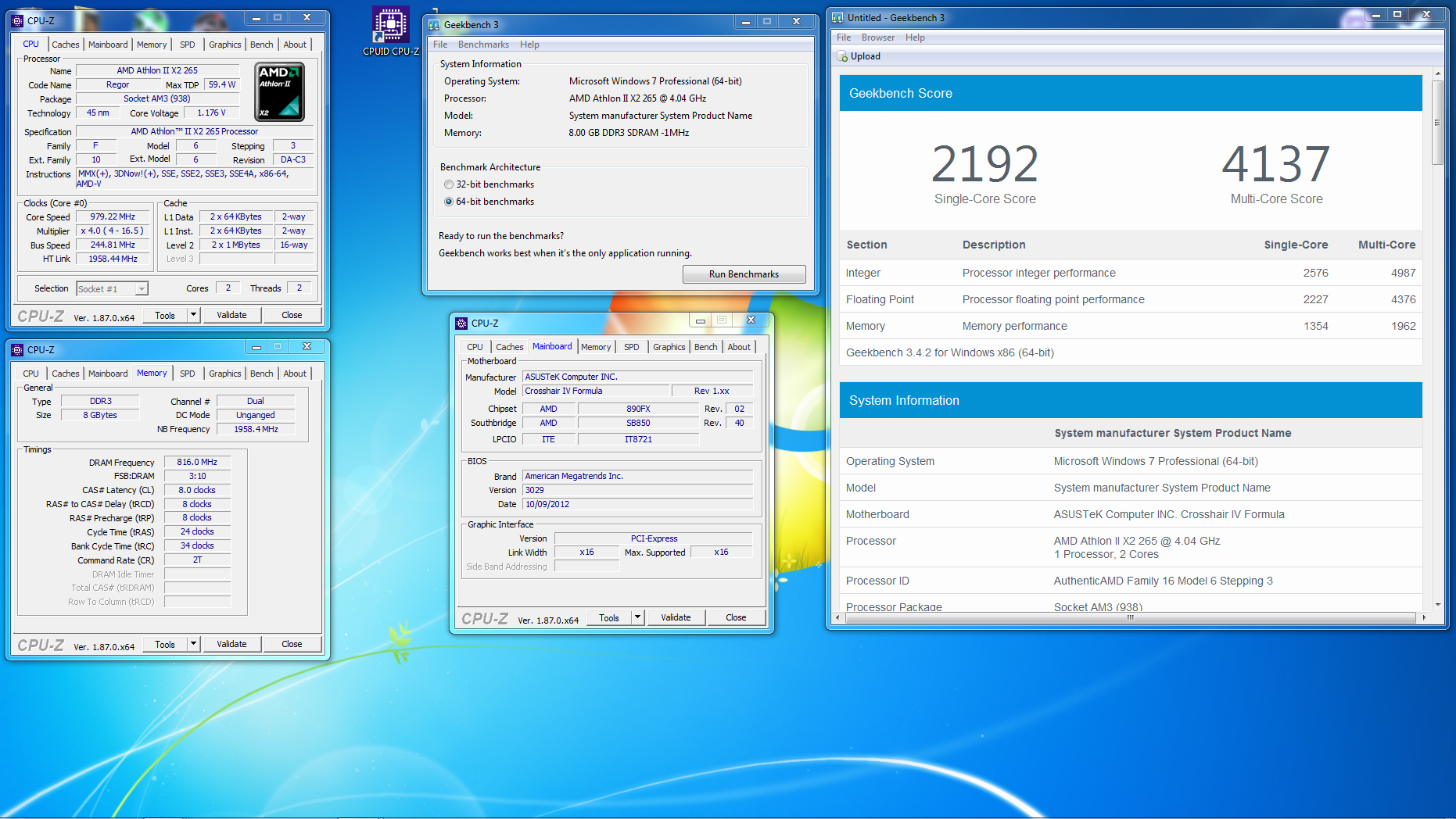Open About tab in Memory CPU-Z window

[x=295, y=374]
